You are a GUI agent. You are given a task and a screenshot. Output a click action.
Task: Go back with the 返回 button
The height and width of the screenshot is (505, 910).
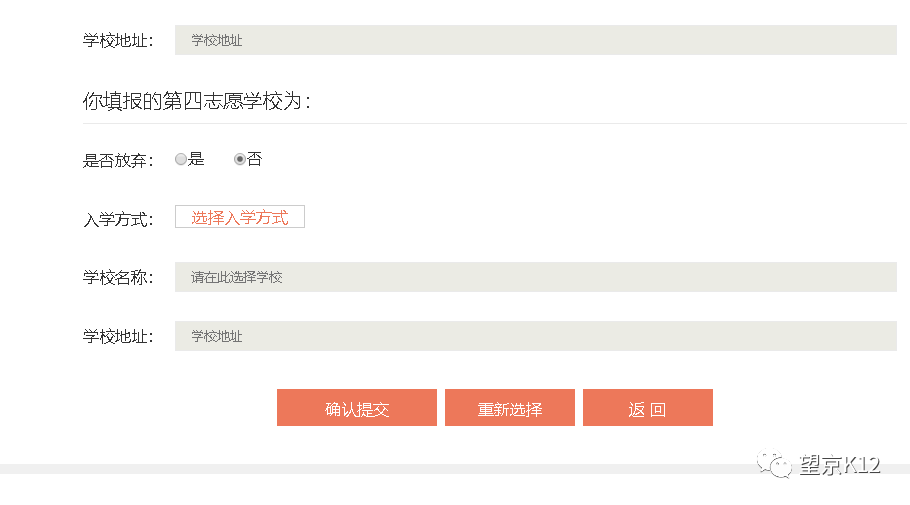648,407
